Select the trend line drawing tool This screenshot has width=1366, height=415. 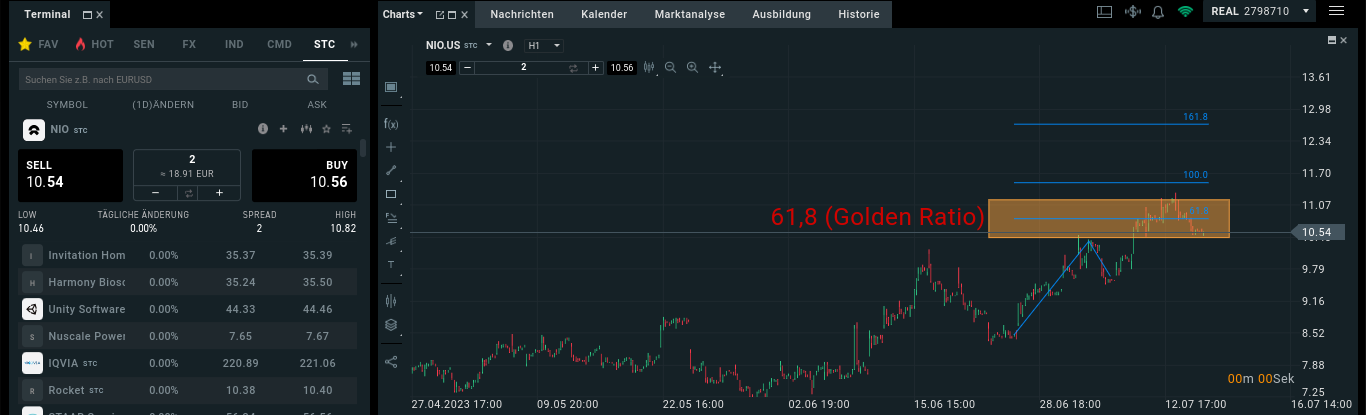(x=391, y=170)
